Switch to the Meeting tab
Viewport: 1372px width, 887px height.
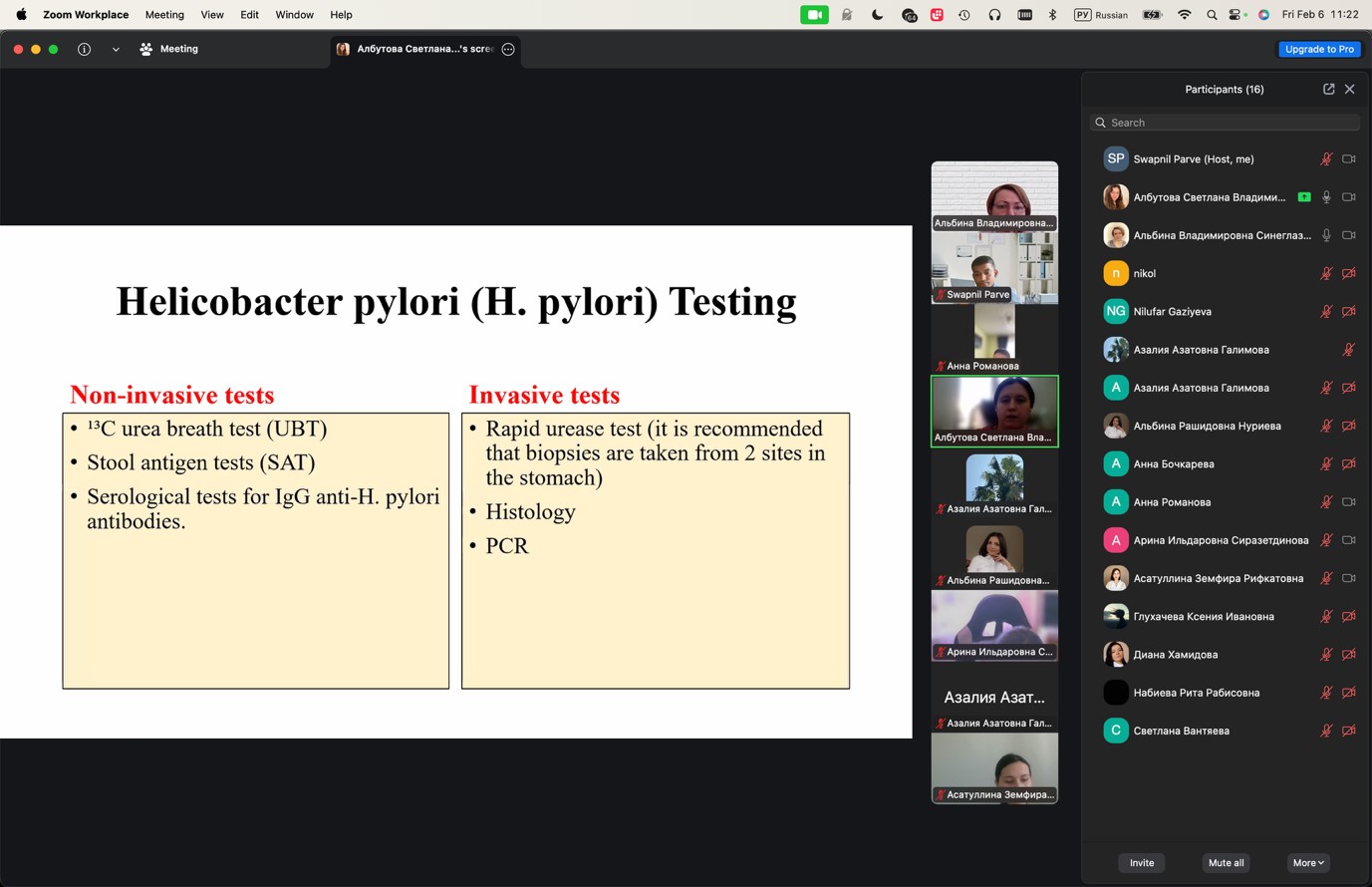tap(169, 49)
